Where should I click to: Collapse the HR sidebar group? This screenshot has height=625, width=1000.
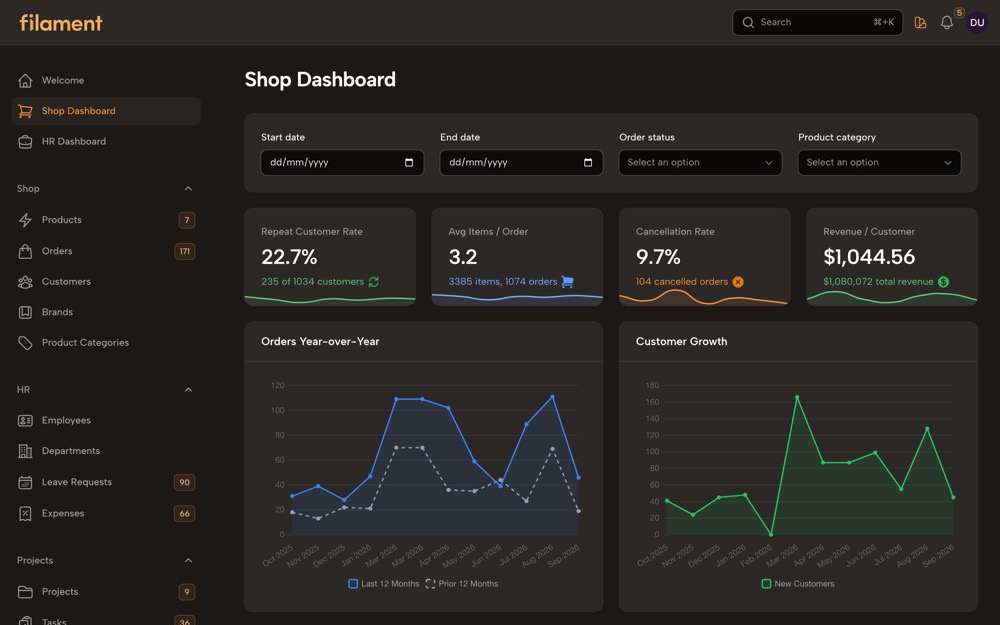coord(188,390)
